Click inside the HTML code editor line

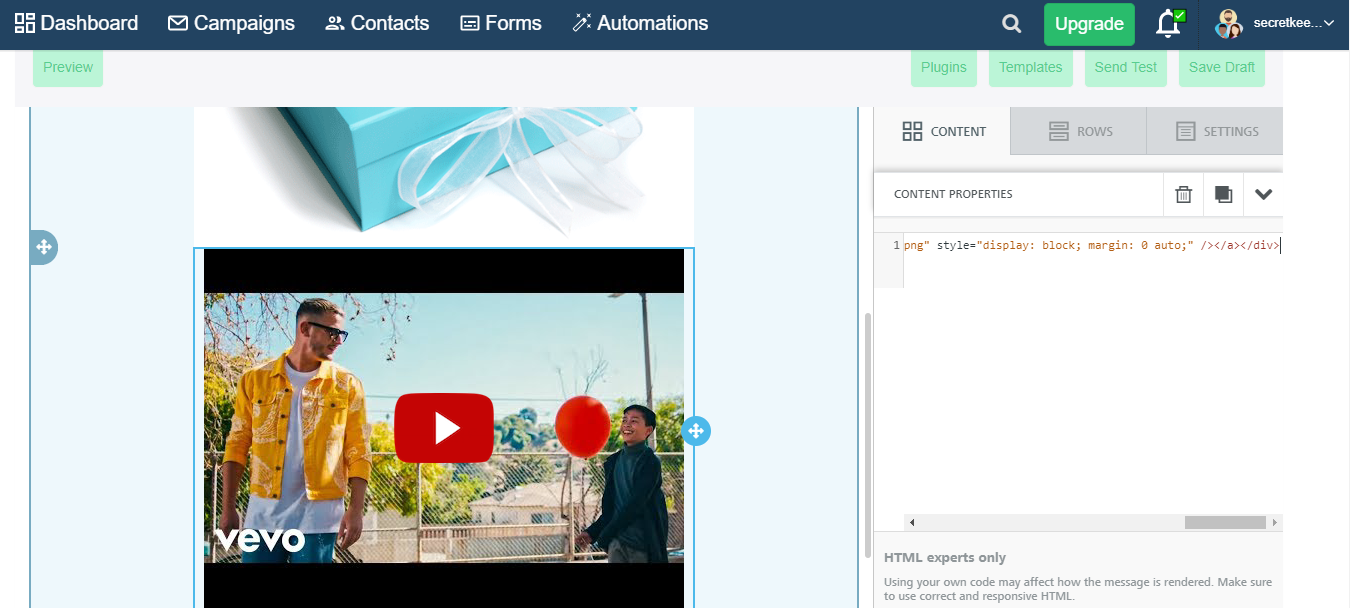tap(1092, 245)
